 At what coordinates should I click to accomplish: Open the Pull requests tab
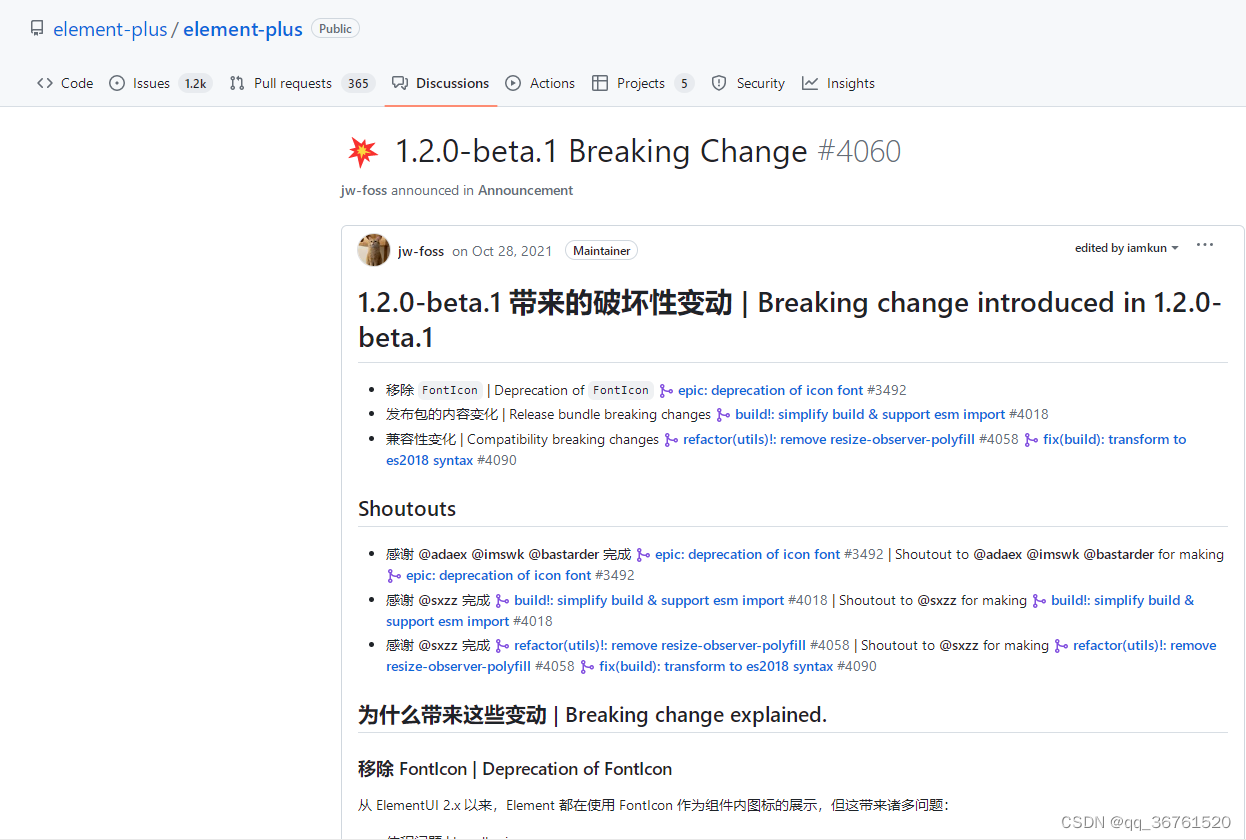click(x=301, y=83)
